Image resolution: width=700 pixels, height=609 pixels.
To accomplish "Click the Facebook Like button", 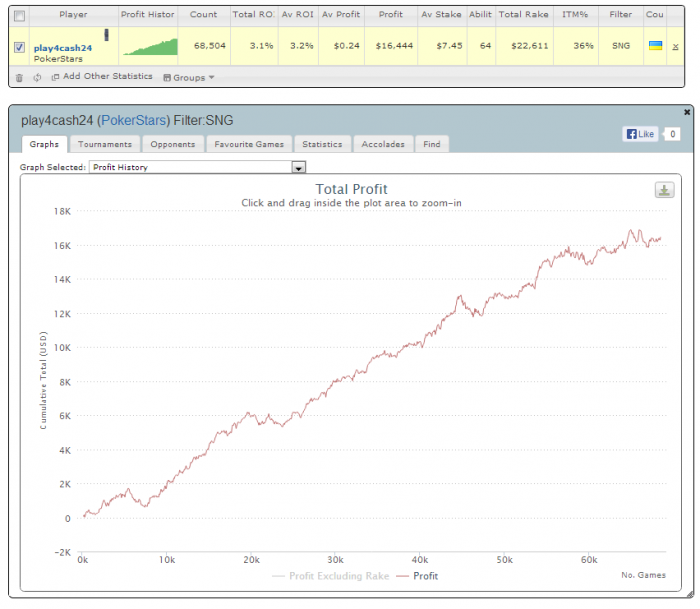I will point(640,134).
